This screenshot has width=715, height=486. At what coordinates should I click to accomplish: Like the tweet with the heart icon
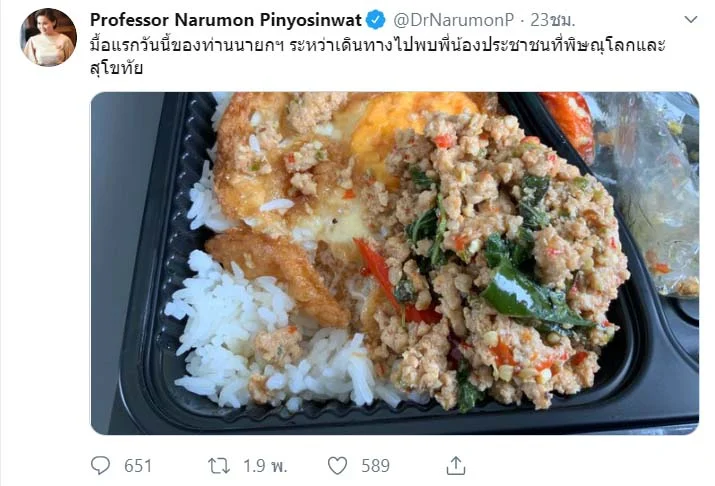click(337, 466)
